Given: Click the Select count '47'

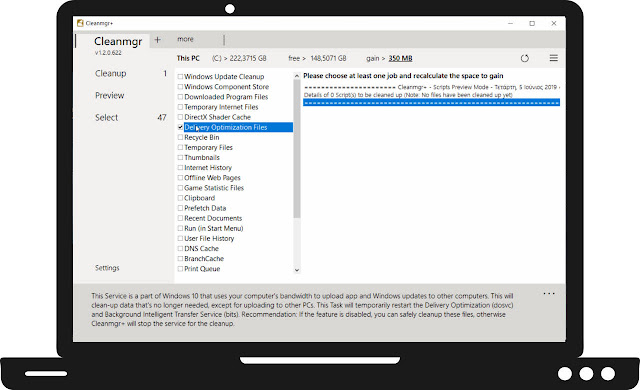Looking at the screenshot, I should (162, 117).
